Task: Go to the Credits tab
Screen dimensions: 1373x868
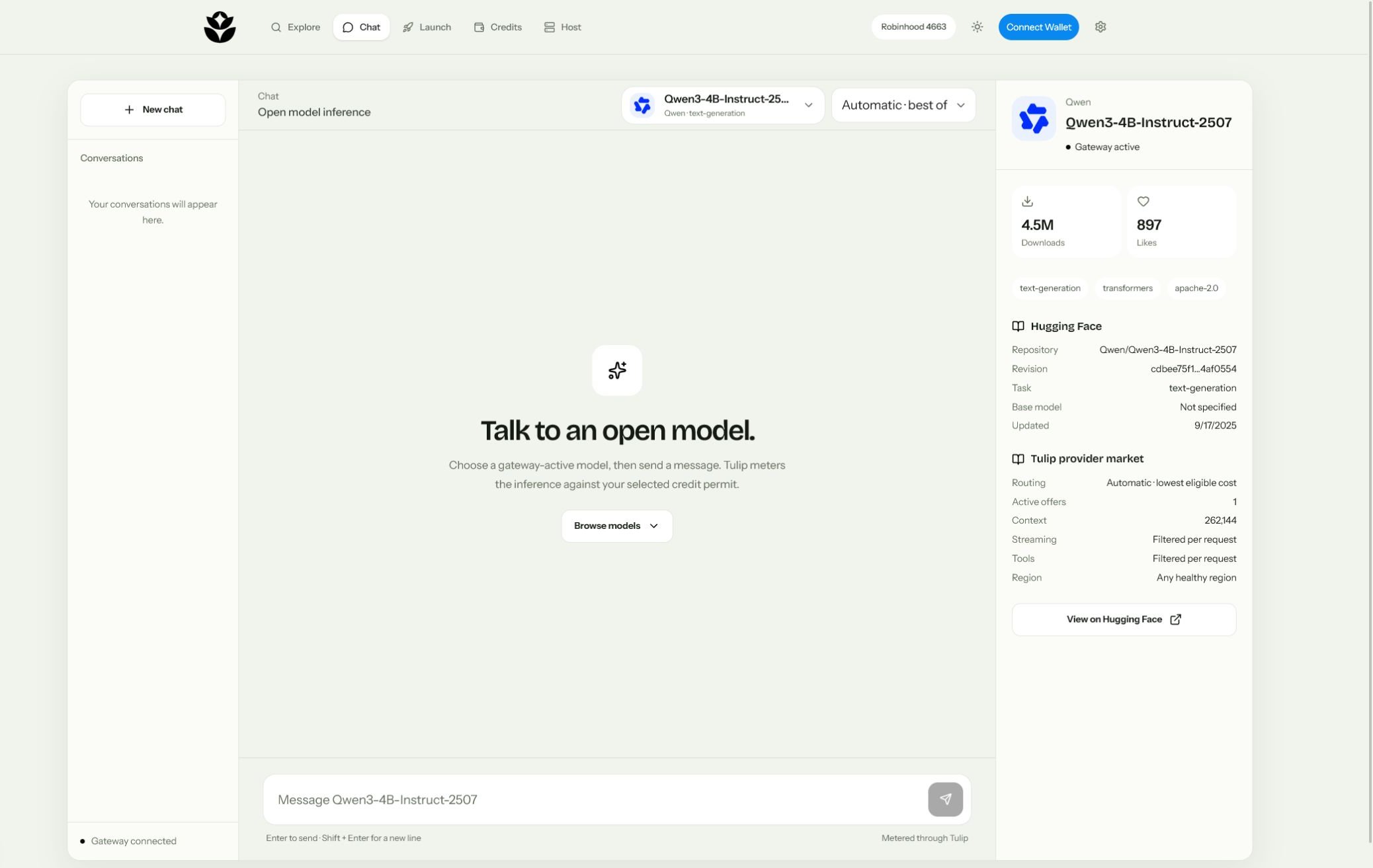Action: pos(498,27)
